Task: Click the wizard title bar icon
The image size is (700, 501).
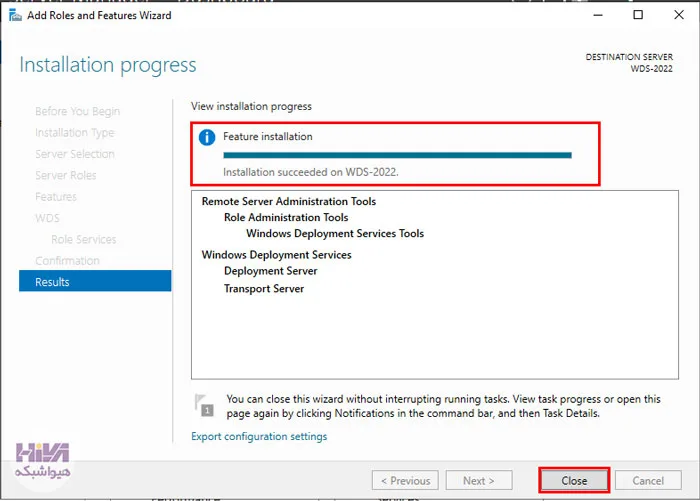Action: (x=15, y=16)
